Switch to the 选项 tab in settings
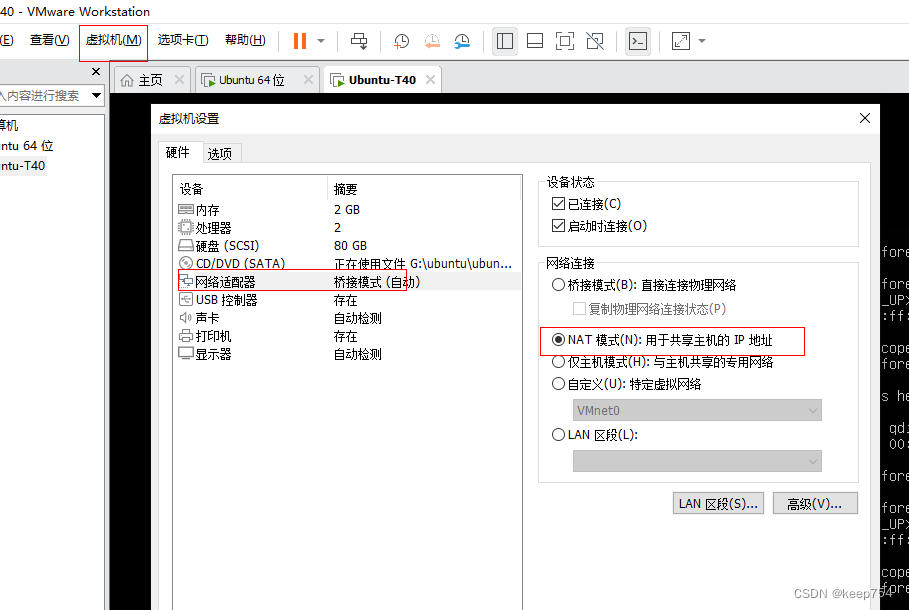Viewport: 909px width, 610px height. [220, 154]
